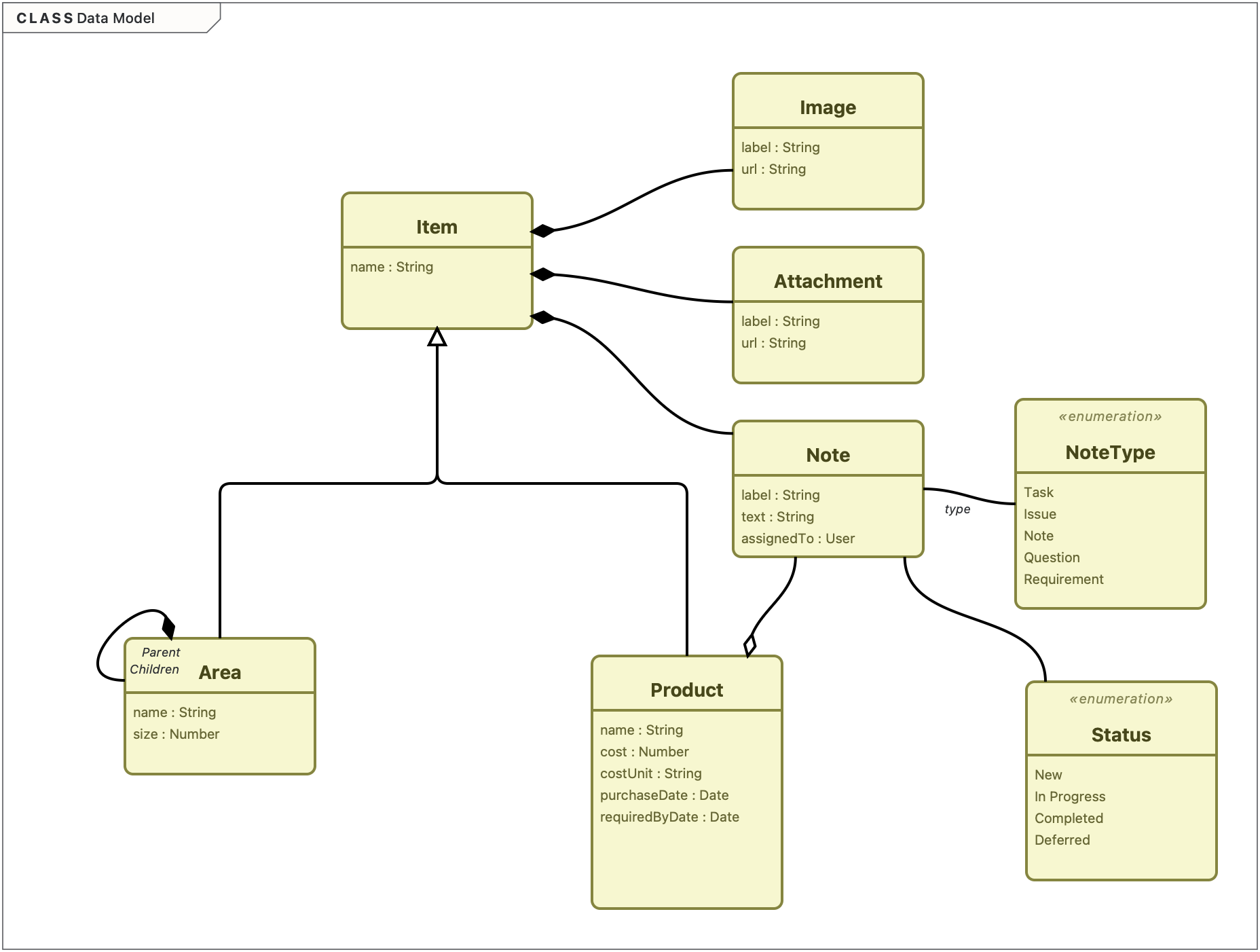Select 'text : String' attribute in Note
This screenshot has width=1260, height=952.
pos(777,517)
